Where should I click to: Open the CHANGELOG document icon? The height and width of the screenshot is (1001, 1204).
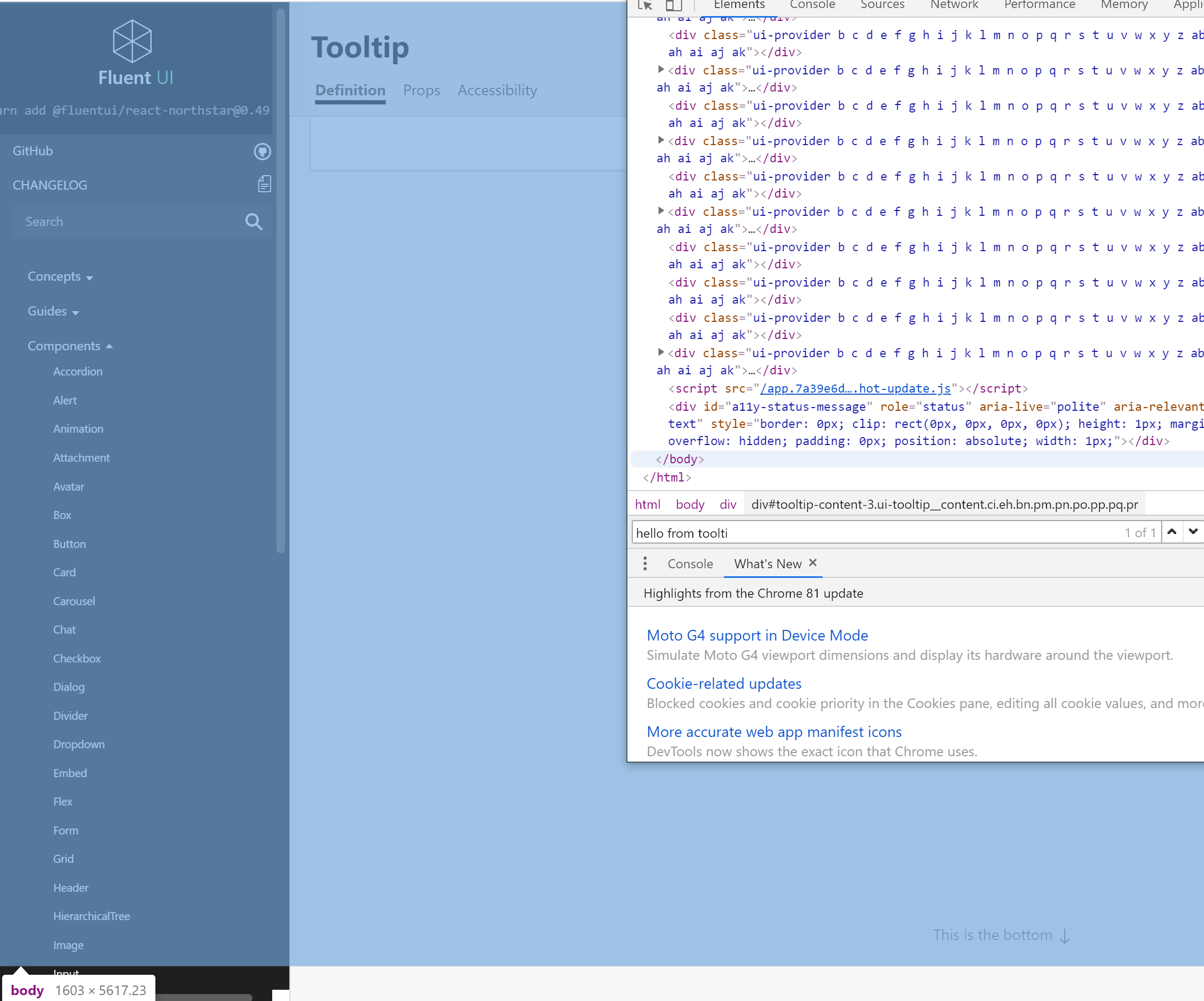264,184
